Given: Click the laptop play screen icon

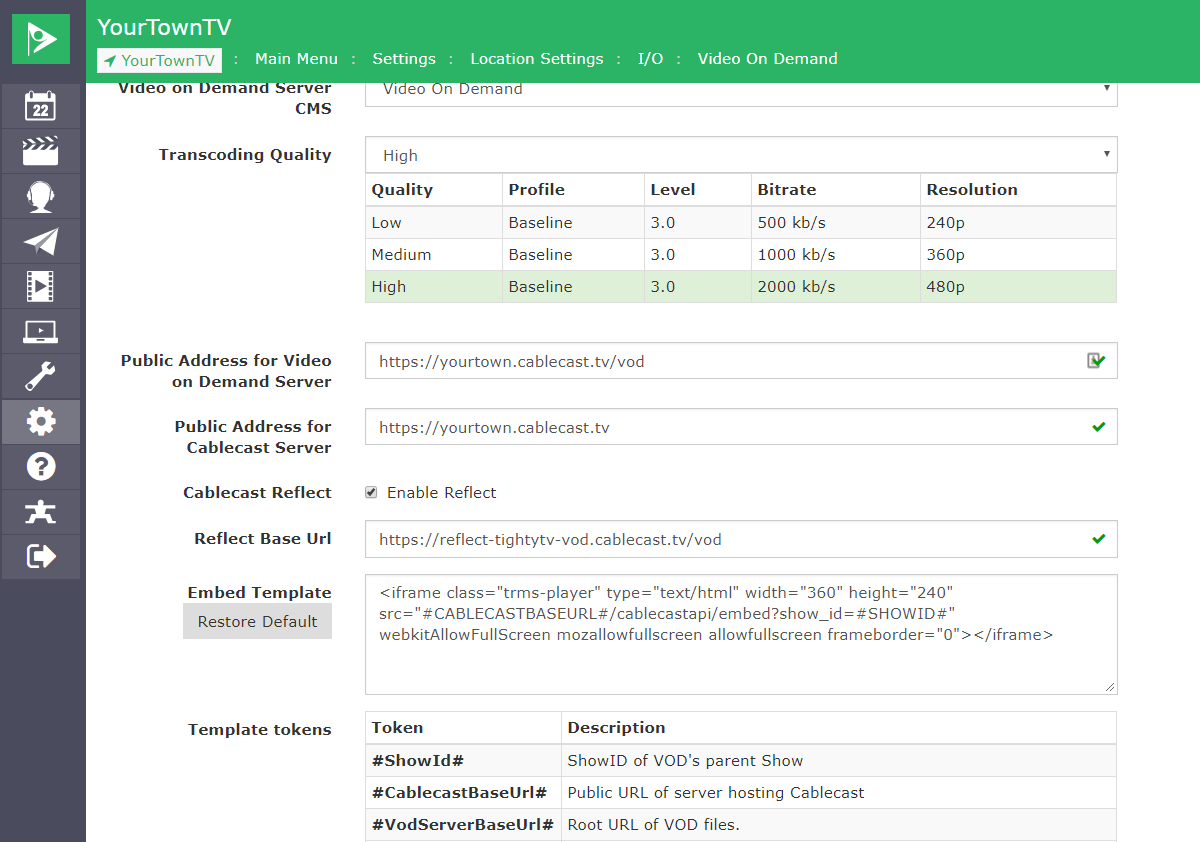Looking at the screenshot, I should [x=41, y=331].
